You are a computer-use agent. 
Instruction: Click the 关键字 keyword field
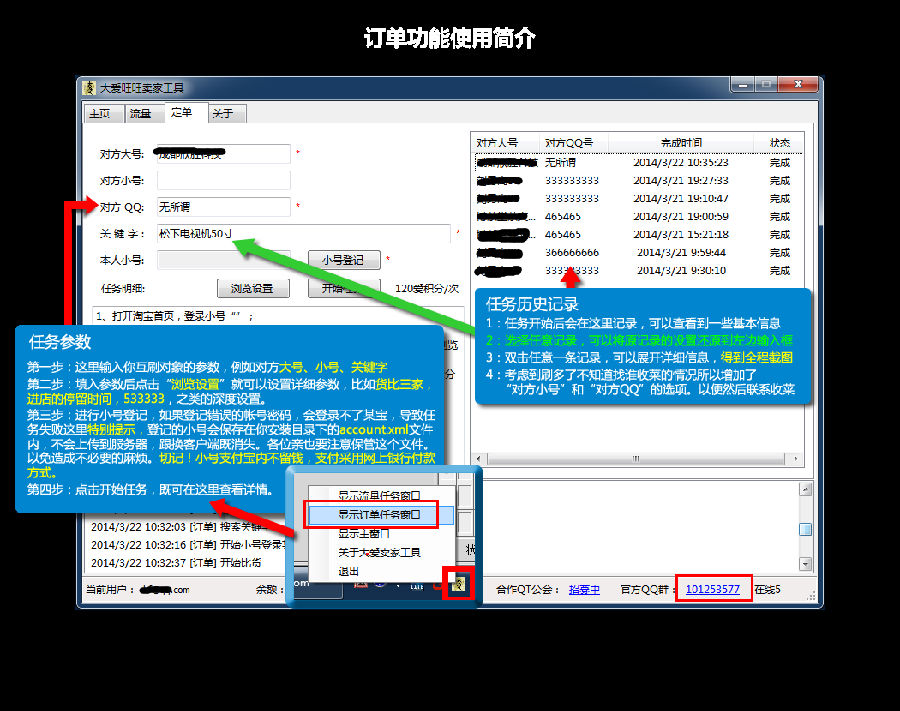303,234
